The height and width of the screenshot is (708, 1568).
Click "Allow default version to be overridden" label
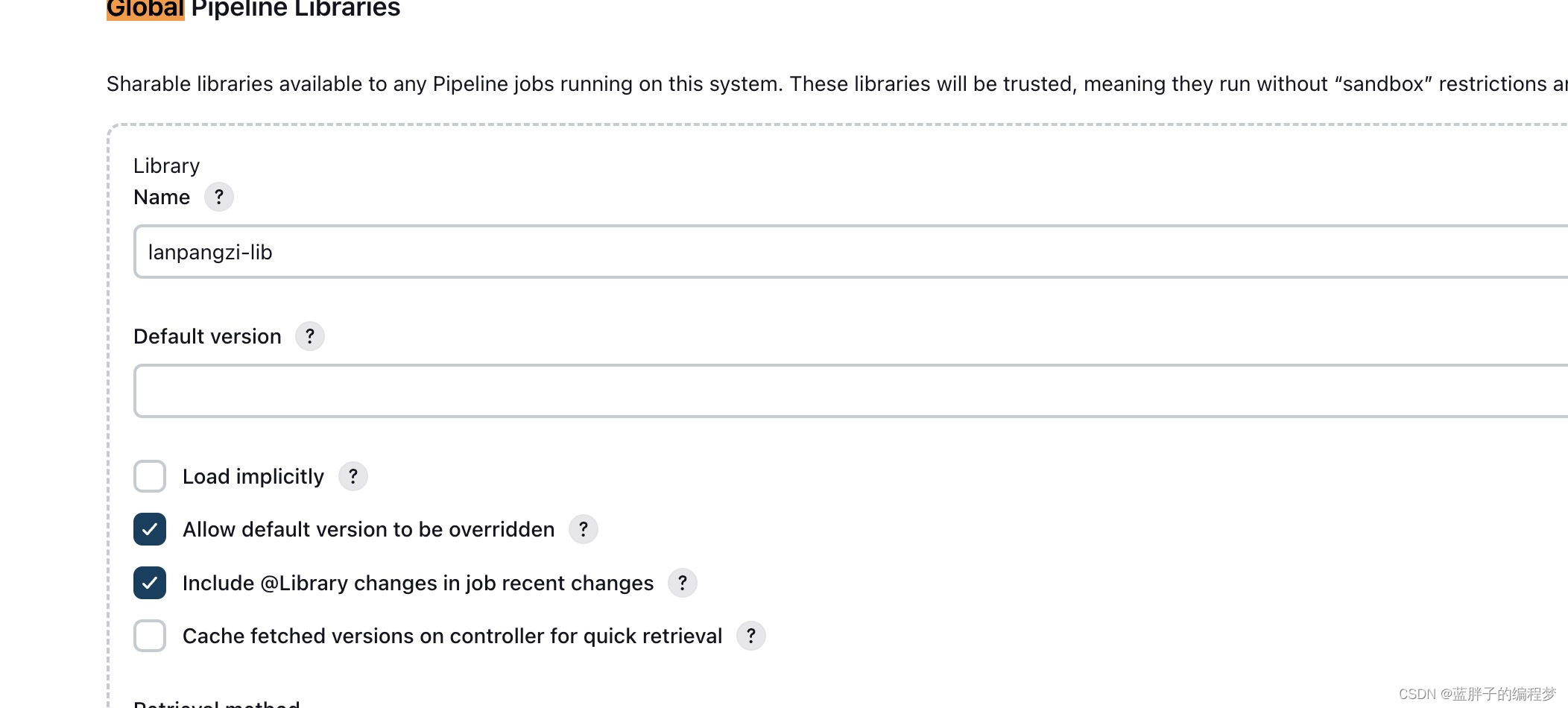pyautogui.click(x=368, y=529)
